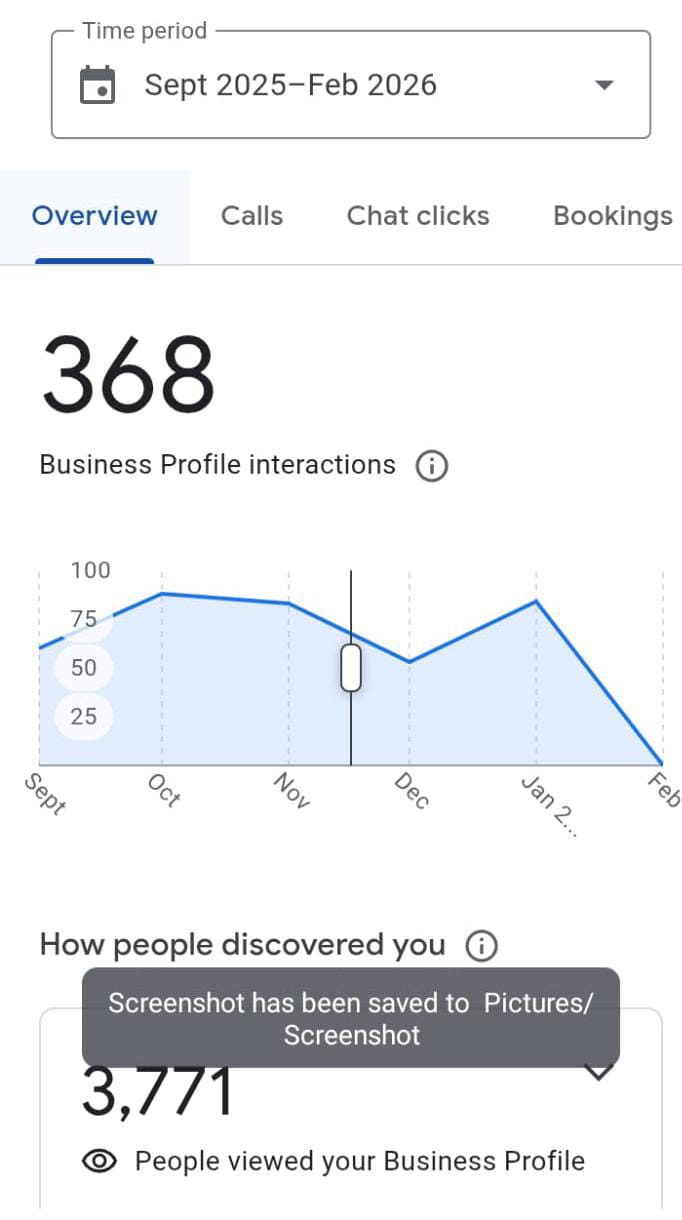Return to the Overview tab

[95, 215]
